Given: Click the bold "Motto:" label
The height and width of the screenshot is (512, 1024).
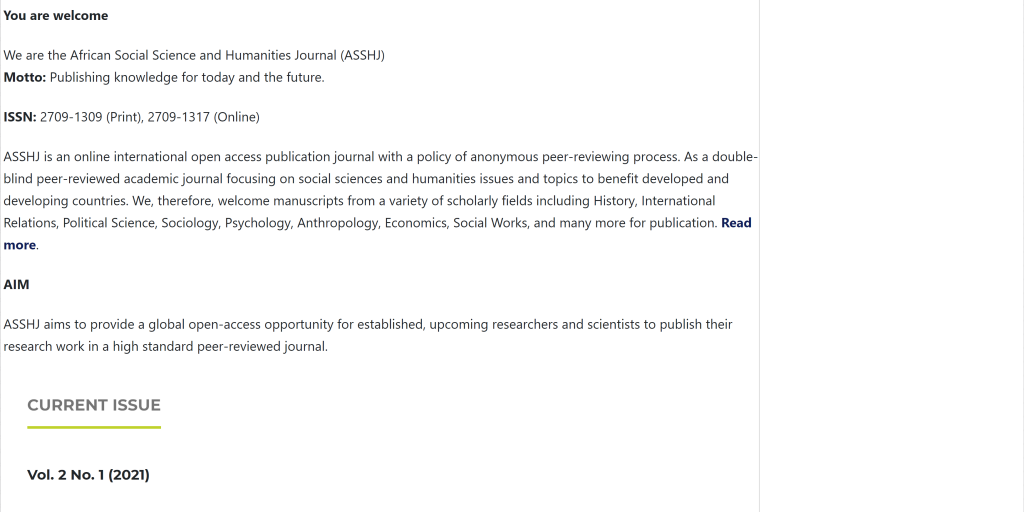Looking at the screenshot, I should tap(25, 77).
